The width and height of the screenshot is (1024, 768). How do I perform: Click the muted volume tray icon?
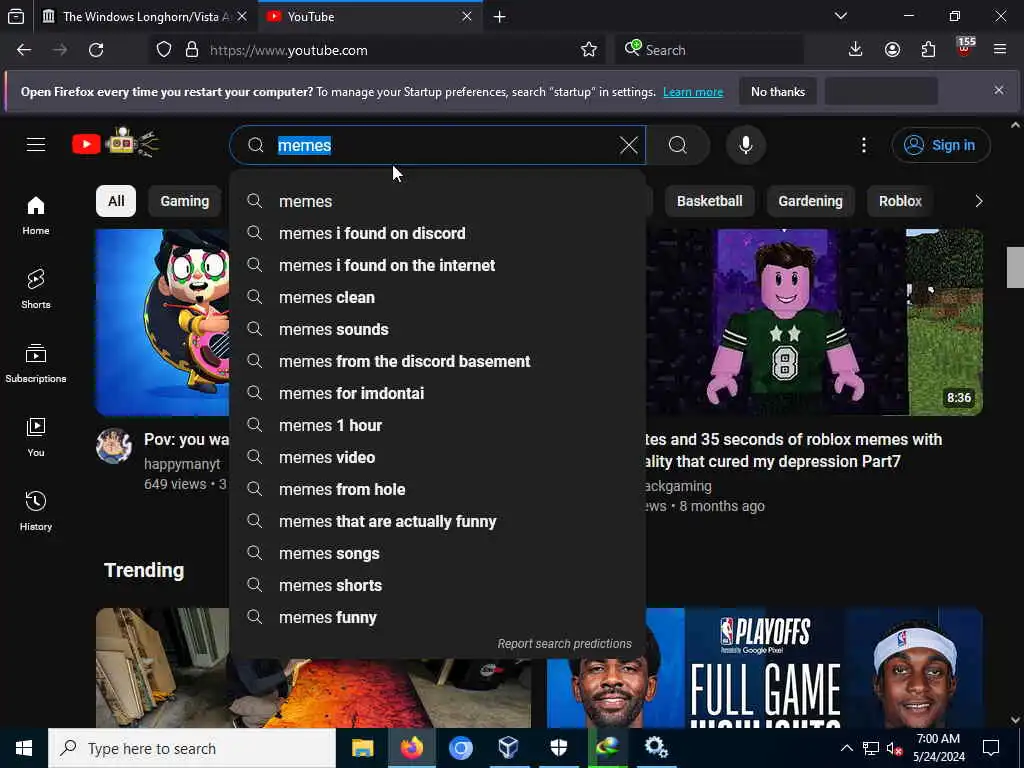click(x=894, y=748)
